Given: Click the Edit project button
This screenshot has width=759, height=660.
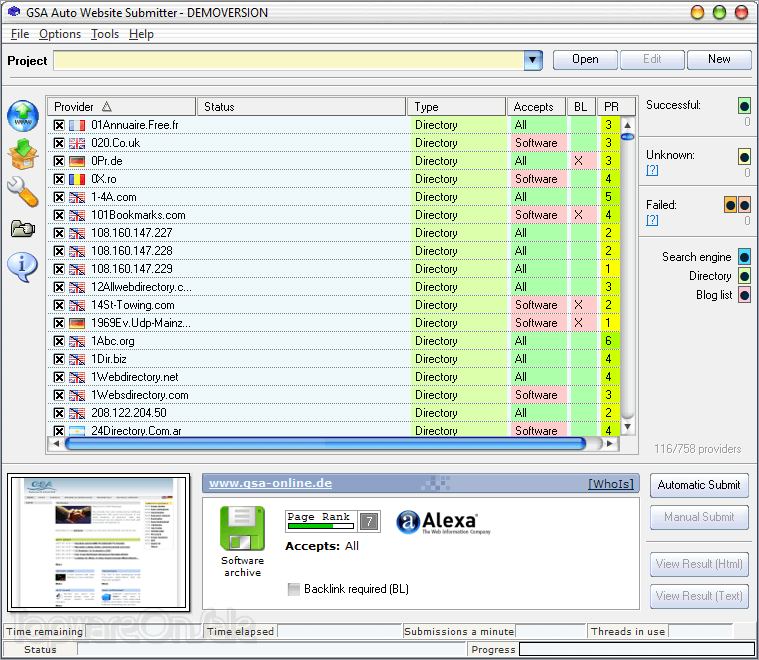Looking at the screenshot, I should point(652,60).
